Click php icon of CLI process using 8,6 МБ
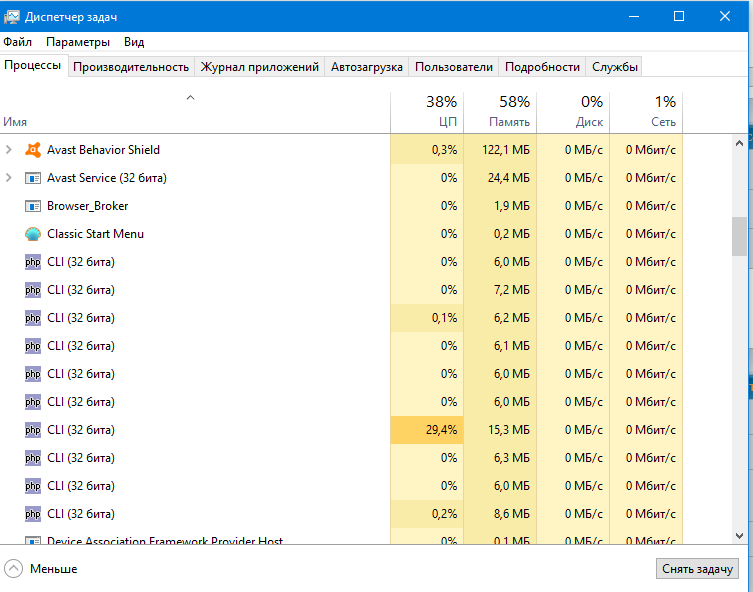The width and height of the screenshot is (753, 592). [x=33, y=514]
